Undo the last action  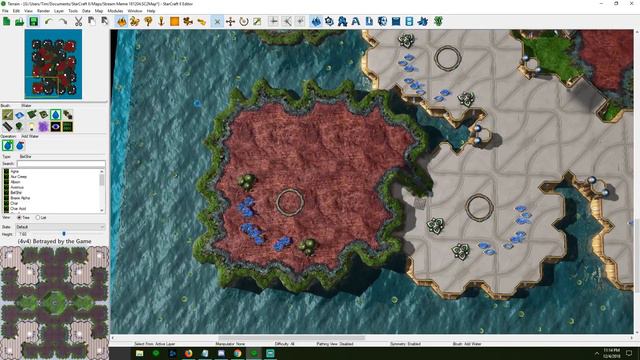click(49, 22)
